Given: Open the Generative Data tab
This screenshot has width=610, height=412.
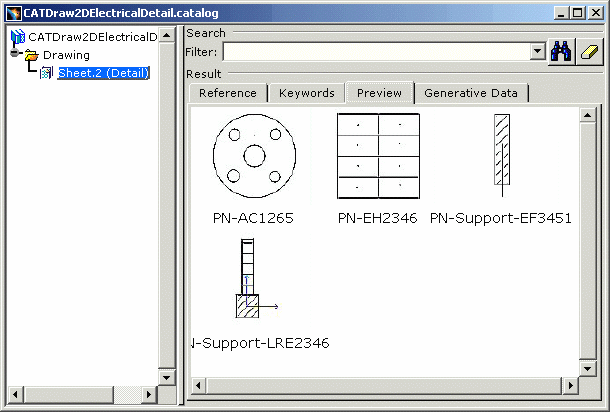Looking at the screenshot, I should (471, 93).
